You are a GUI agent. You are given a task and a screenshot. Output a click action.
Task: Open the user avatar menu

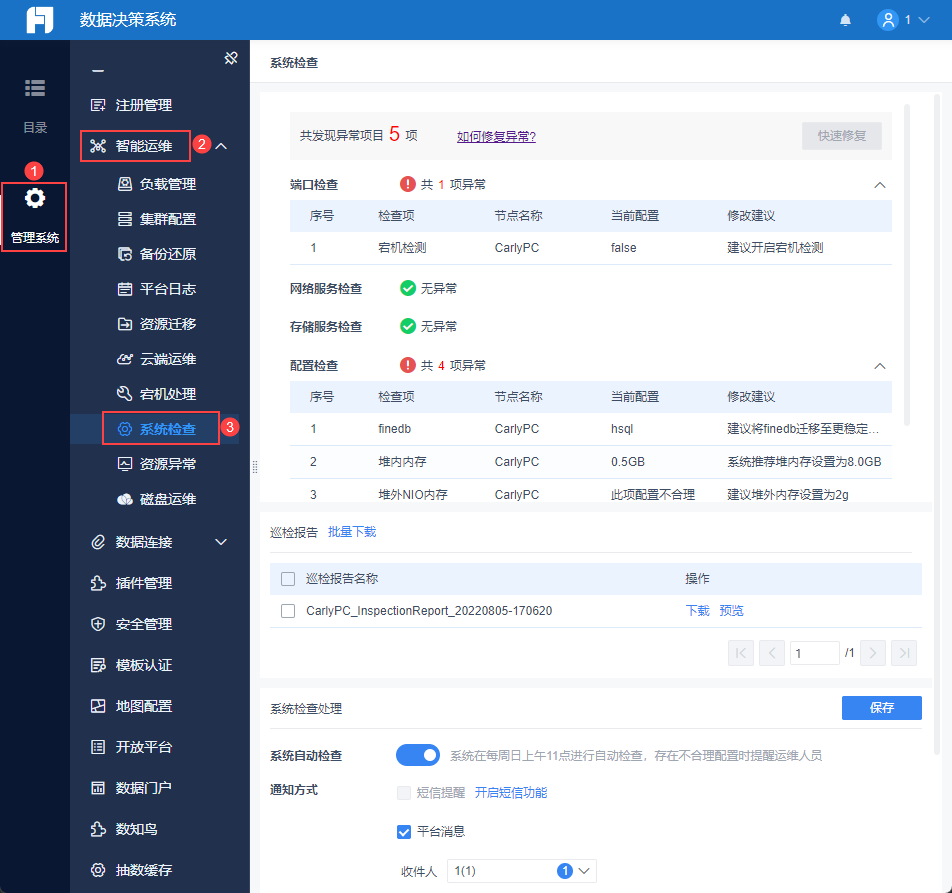click(x=887, y=20)
